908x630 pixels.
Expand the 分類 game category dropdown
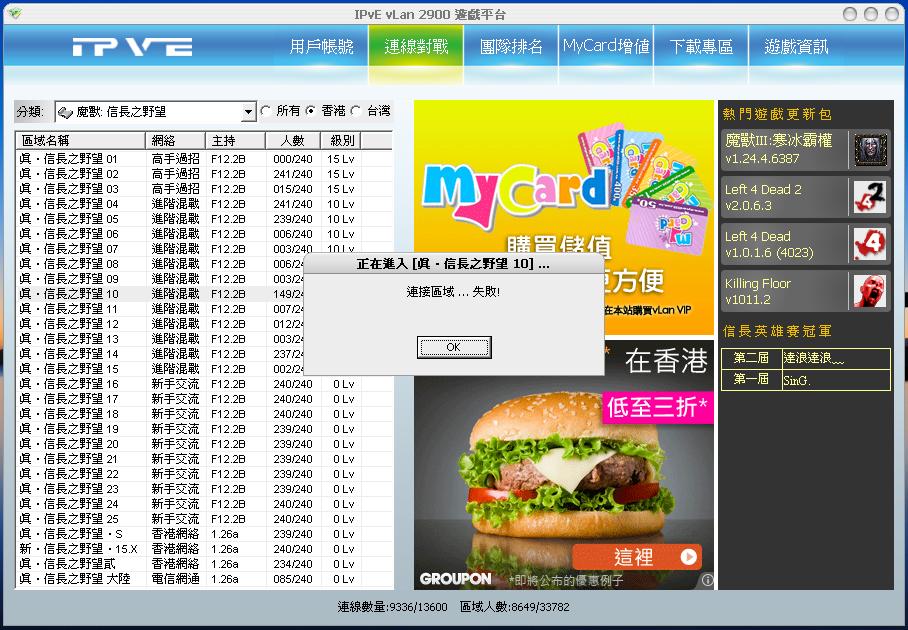click(x=248, y=111)
